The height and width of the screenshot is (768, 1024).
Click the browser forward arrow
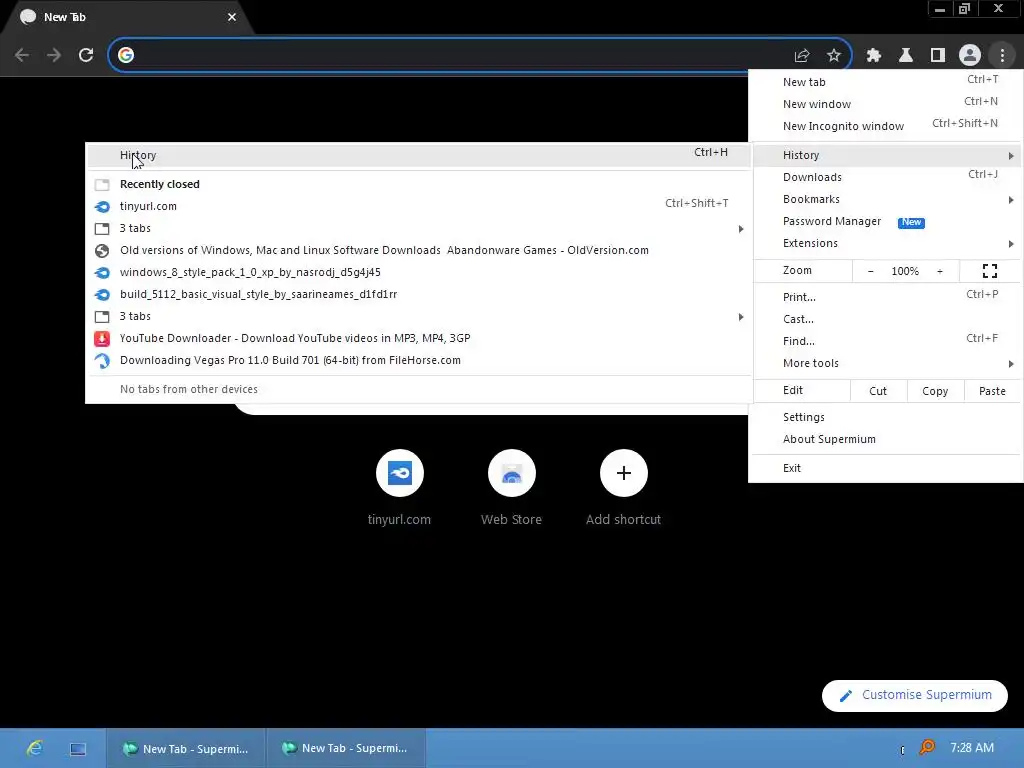click(54, 55)
